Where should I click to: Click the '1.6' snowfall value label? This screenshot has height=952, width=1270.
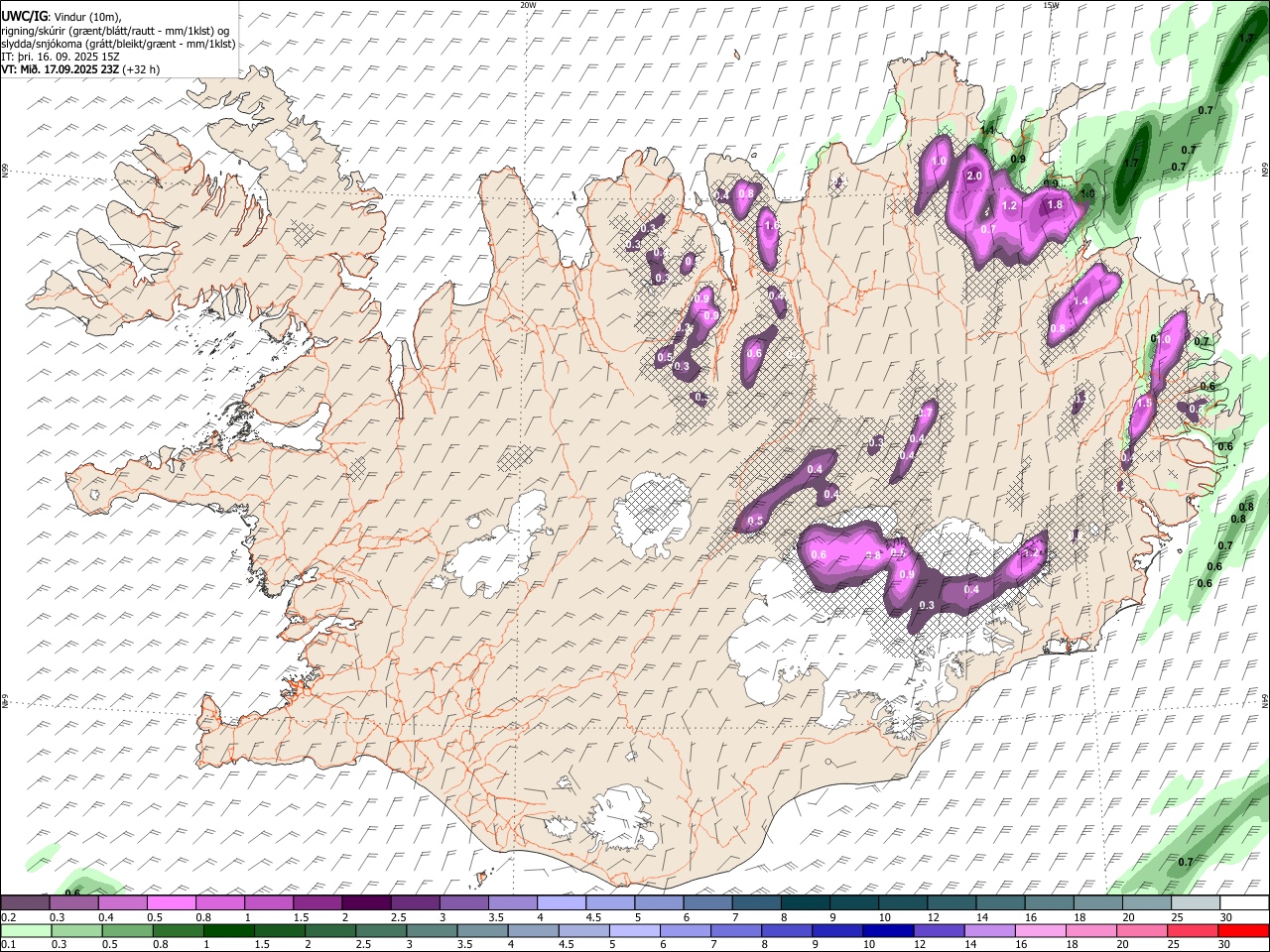773,226
